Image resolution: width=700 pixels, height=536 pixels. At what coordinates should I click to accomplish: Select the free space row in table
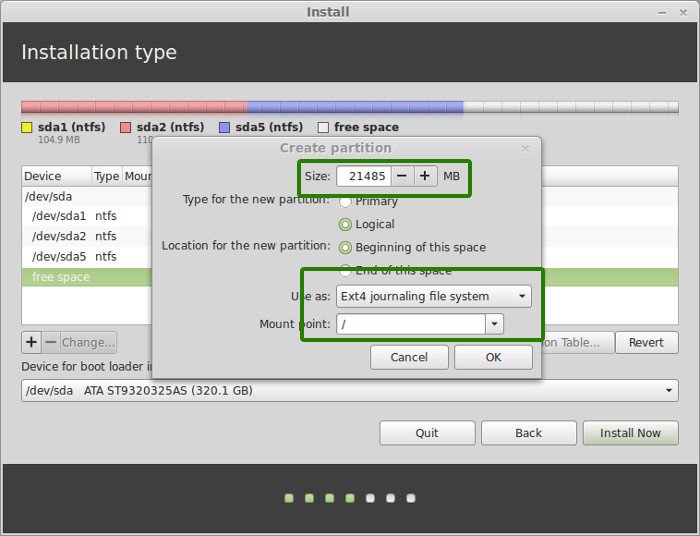(x=85, y=277)
